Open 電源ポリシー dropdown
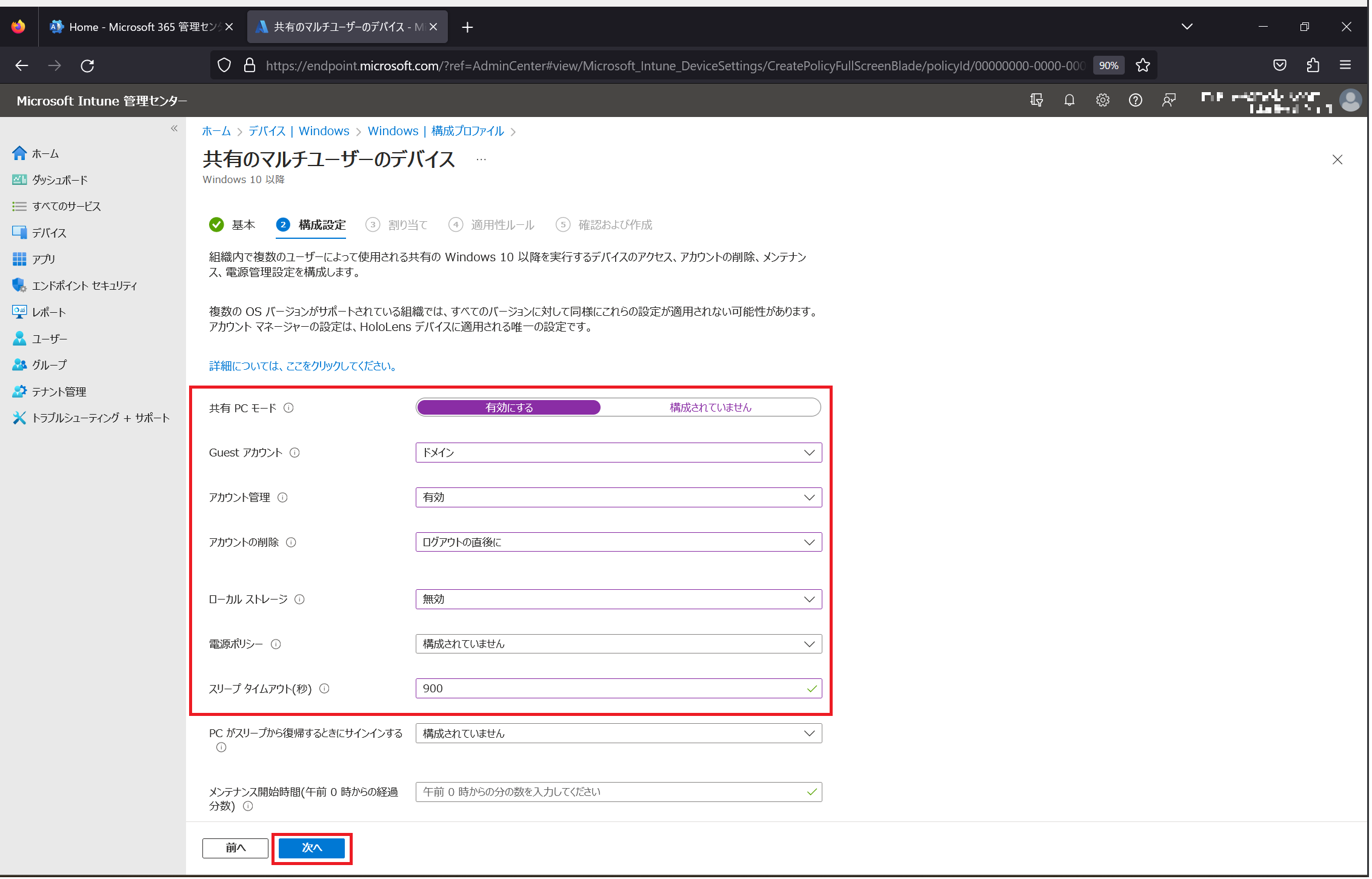This screenshot has height=879, width=1372. click(x=619, y=645)
